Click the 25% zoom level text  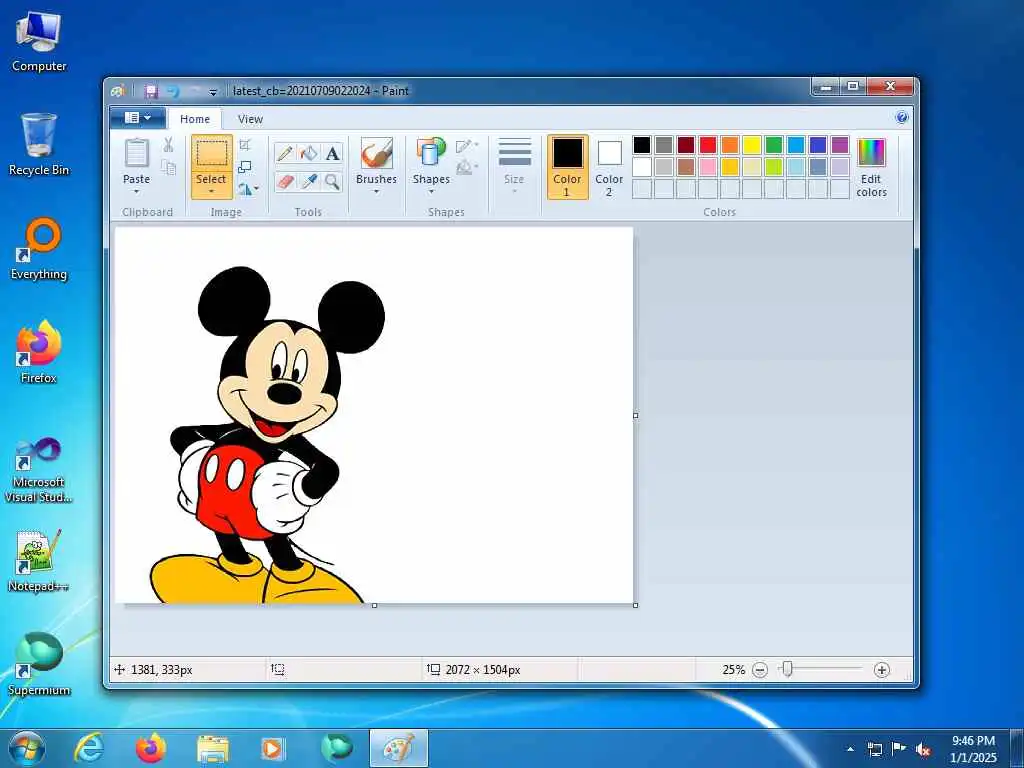pos(733,669)
